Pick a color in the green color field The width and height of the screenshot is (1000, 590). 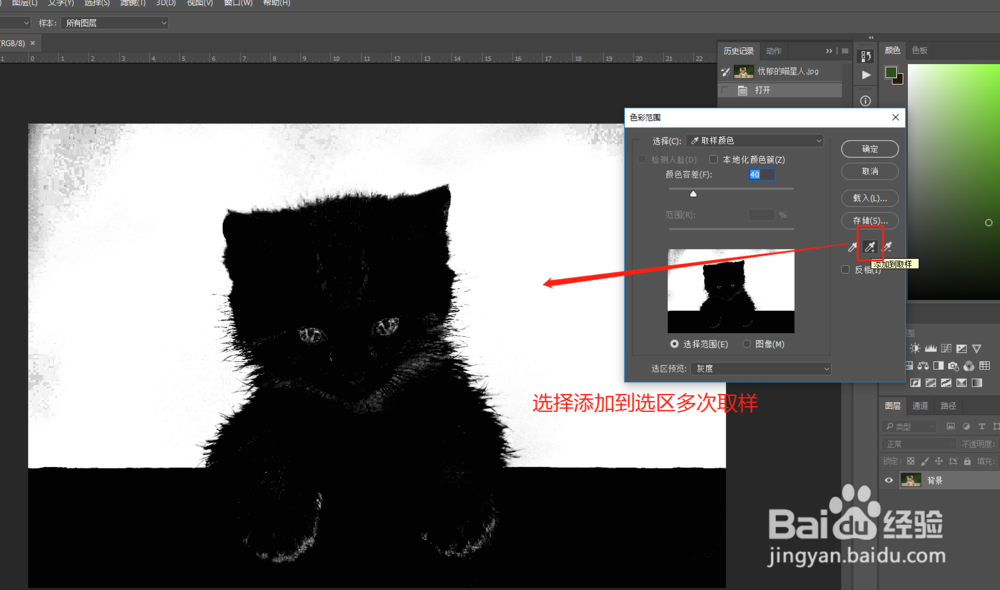click(x=953, y=181)
